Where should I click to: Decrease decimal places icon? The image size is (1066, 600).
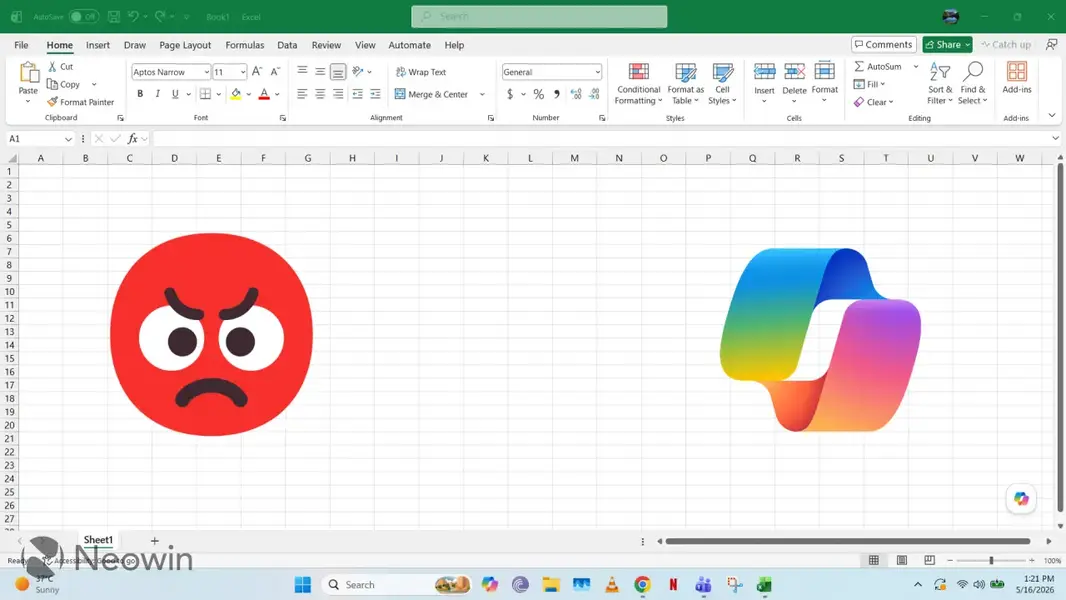click(x=594, y=94)
